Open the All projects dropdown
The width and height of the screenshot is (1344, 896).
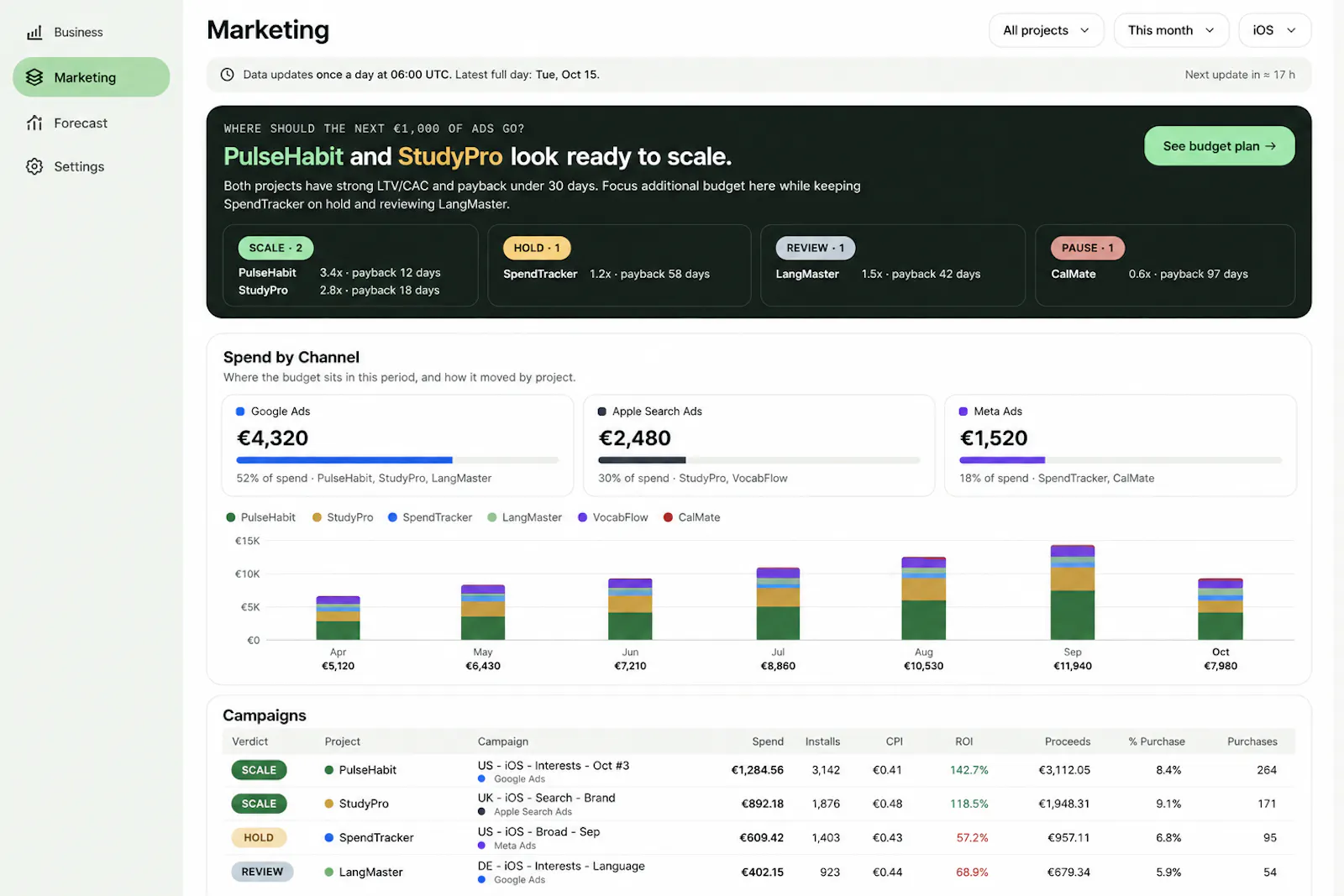1047,30
